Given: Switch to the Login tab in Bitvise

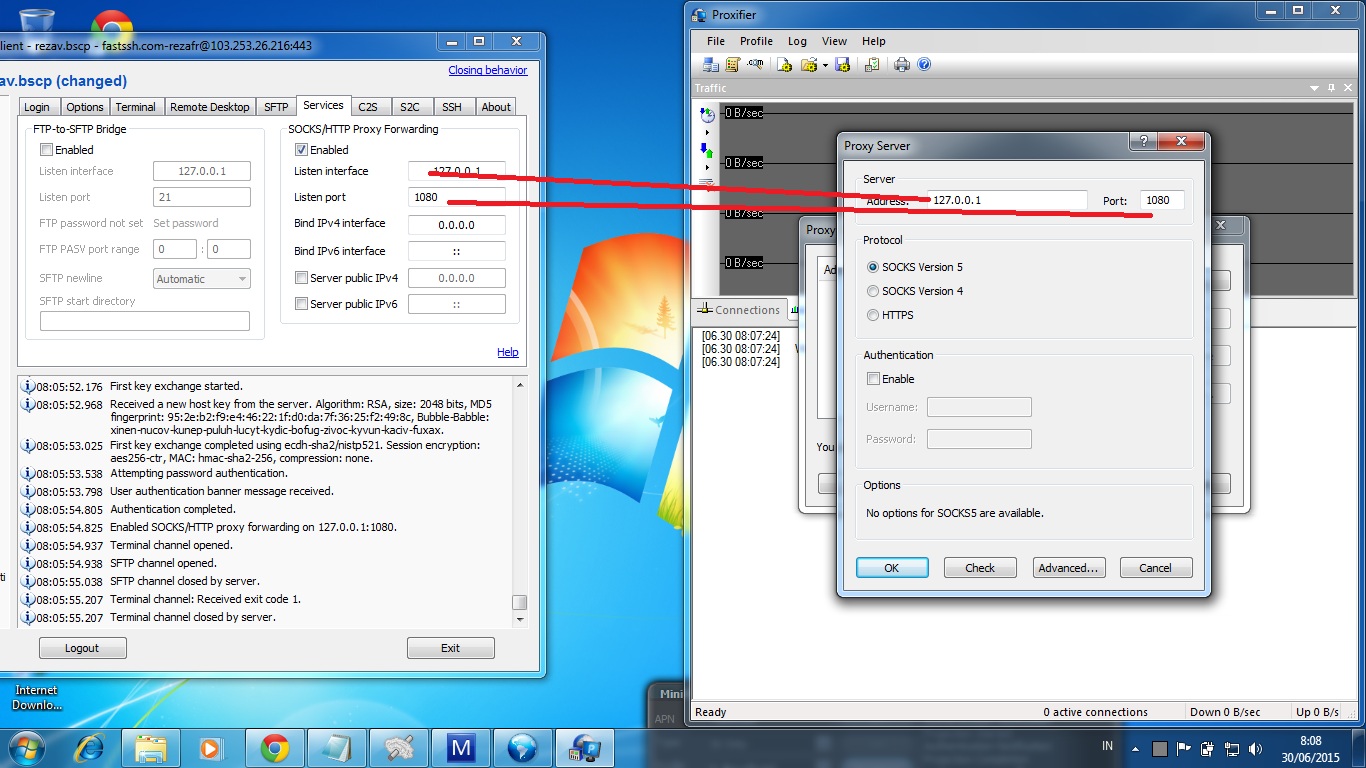Looking at the screenshot, I should click(37, 107).
